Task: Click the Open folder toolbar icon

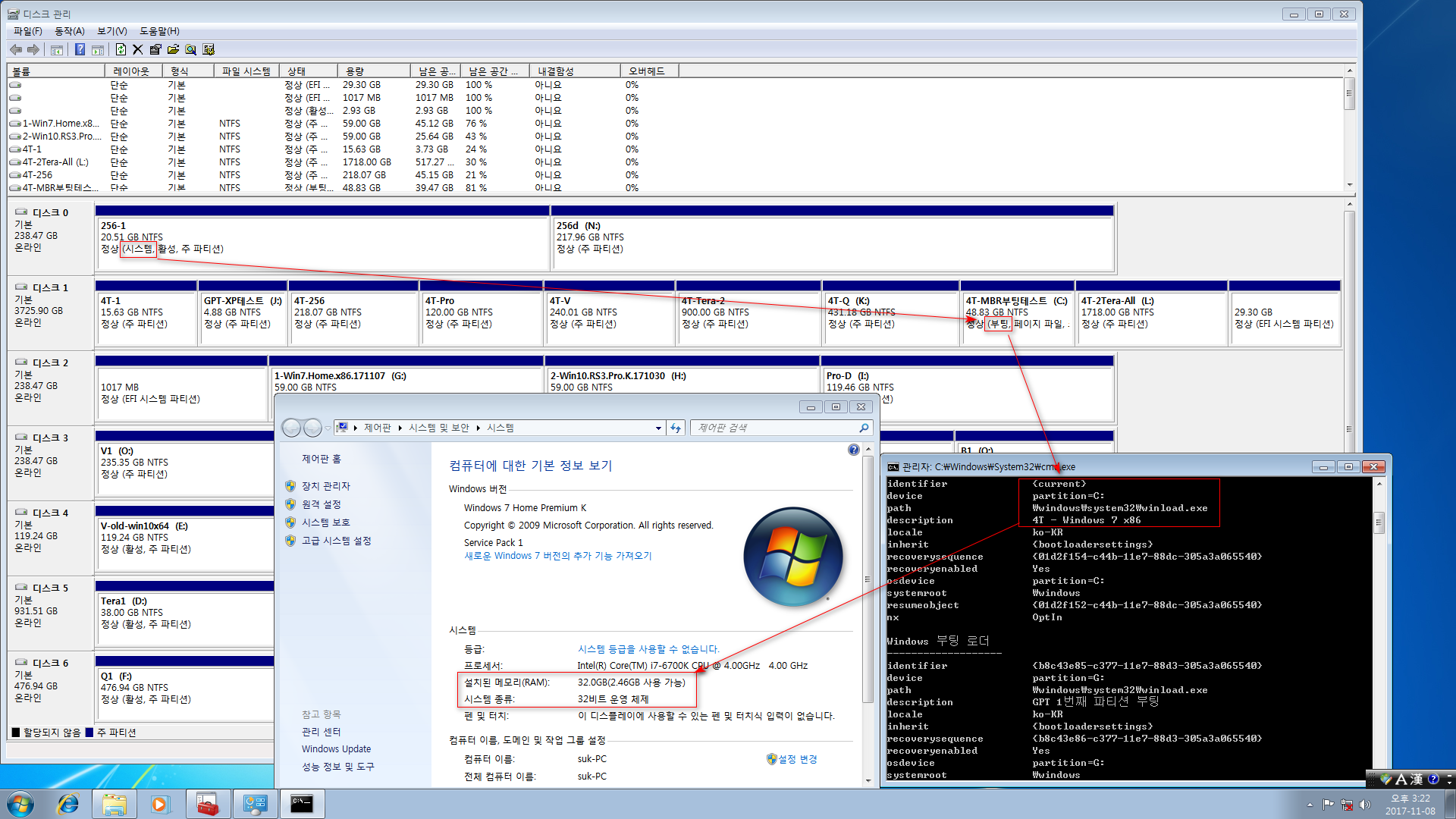Action: [173, 49]
